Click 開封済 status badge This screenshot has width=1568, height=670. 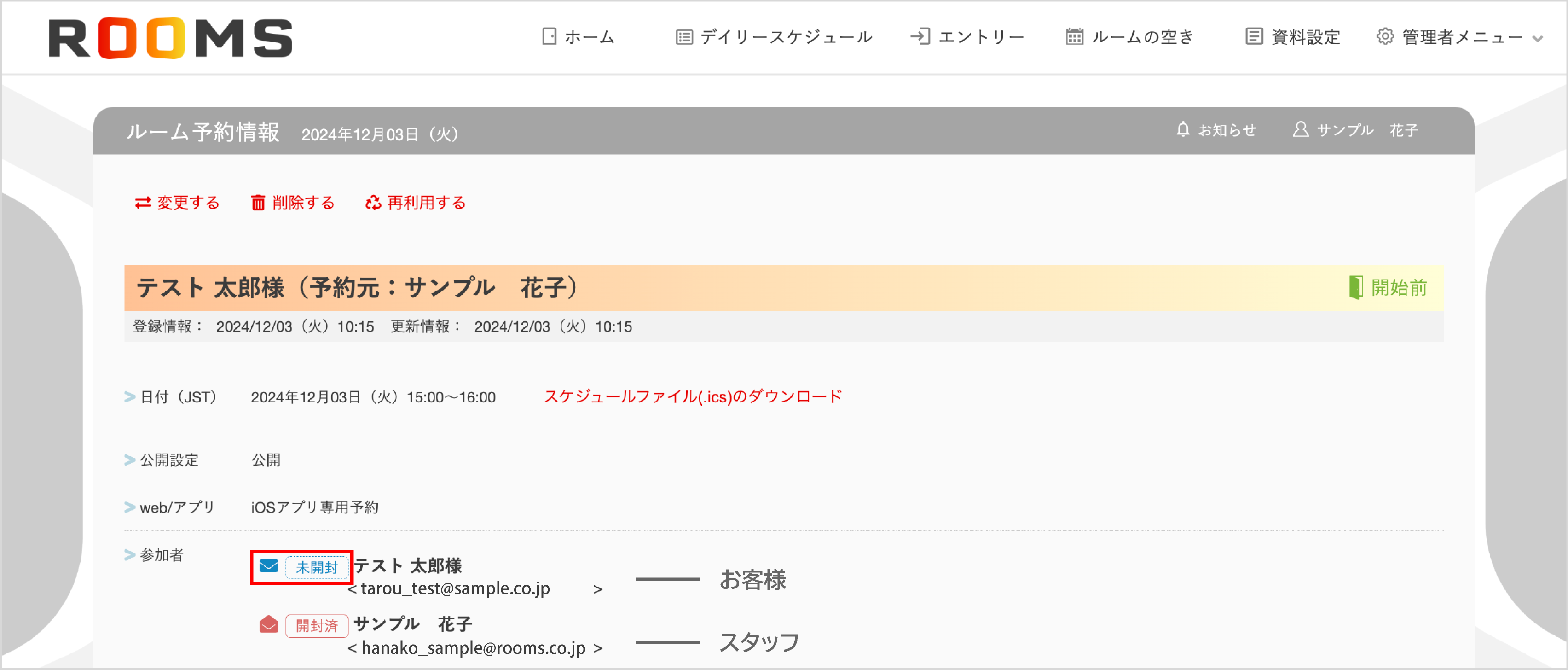click(317, 626)
